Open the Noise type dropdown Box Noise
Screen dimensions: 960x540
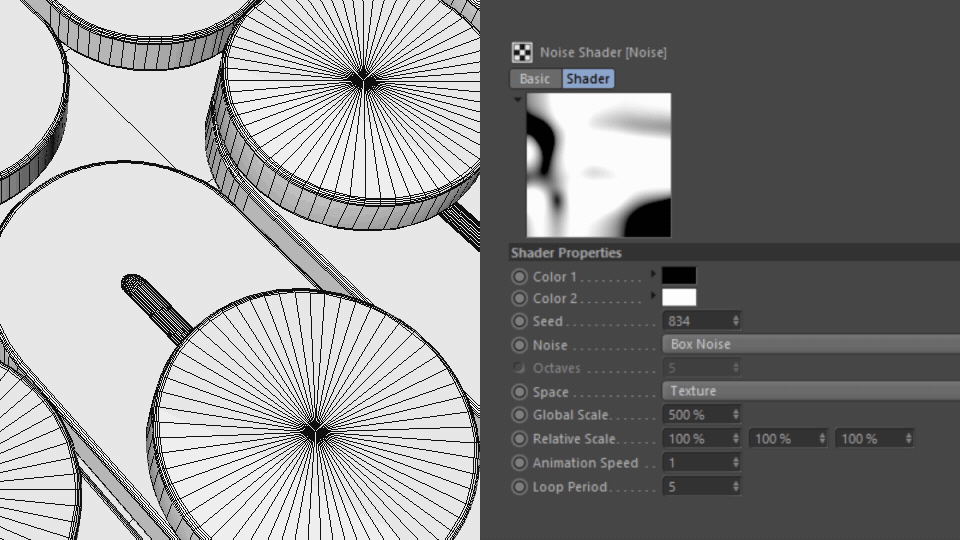click(811, 344)
